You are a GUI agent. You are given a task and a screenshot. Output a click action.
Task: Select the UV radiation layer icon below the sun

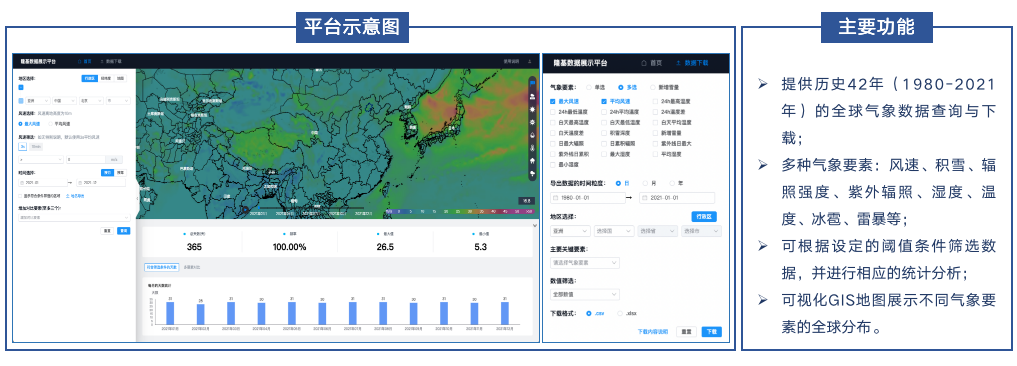point(532,122)
